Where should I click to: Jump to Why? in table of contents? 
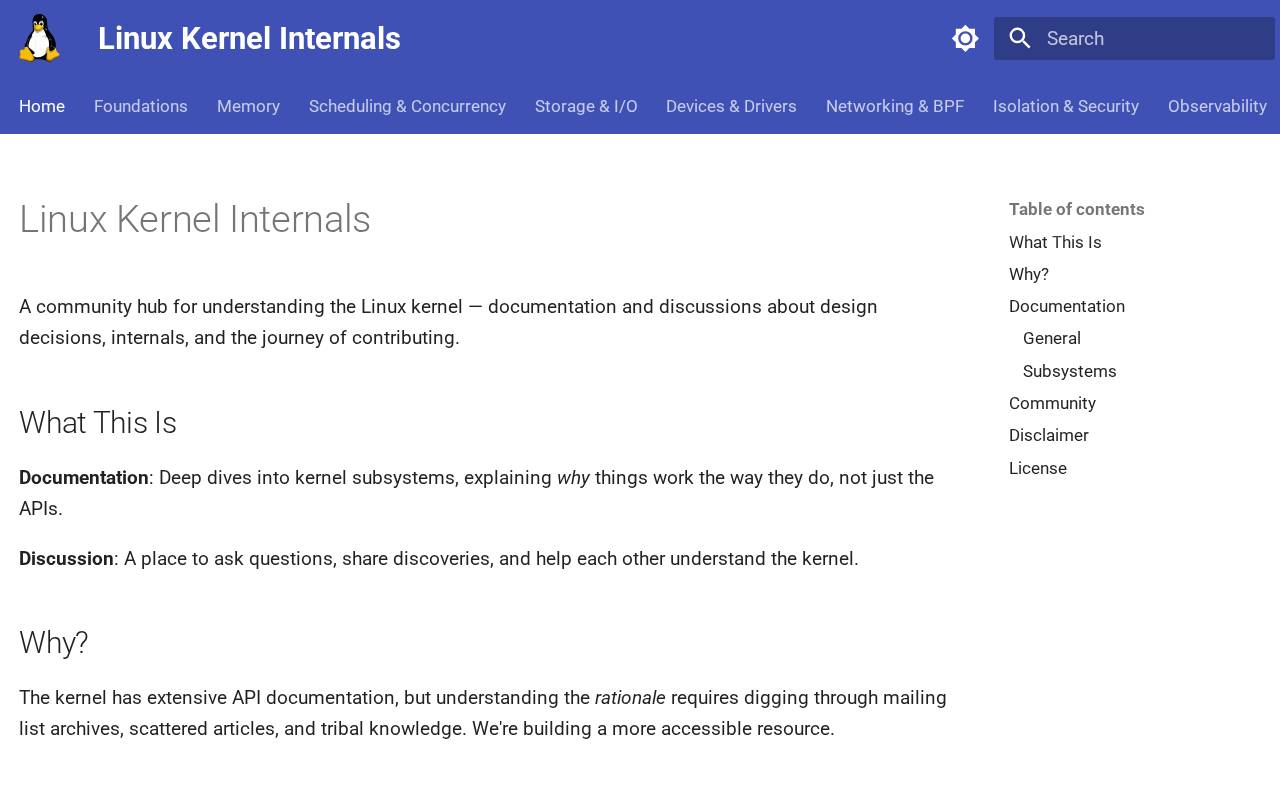pos(1029,274)
